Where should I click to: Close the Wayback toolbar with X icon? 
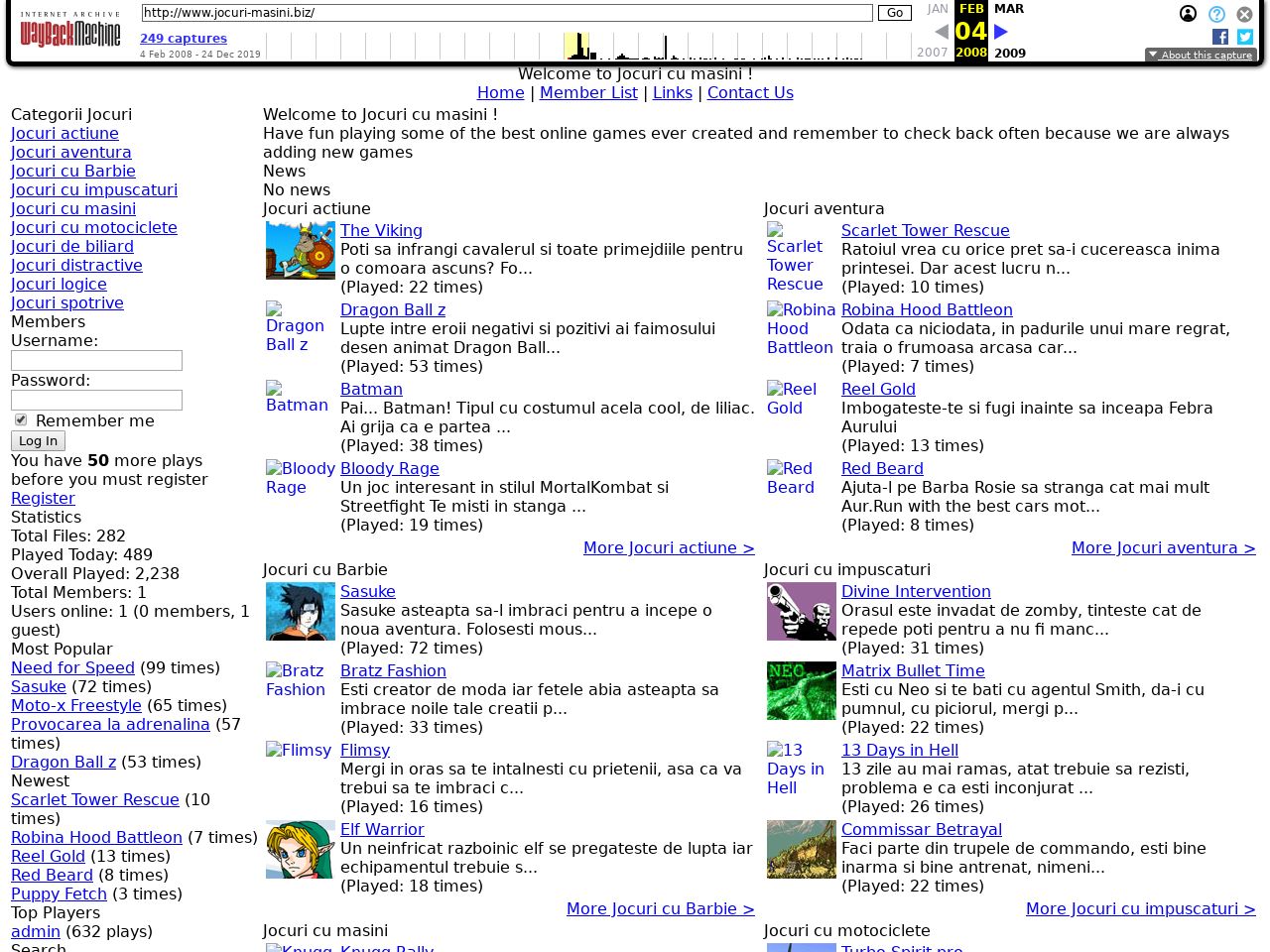pos(1244,15)
